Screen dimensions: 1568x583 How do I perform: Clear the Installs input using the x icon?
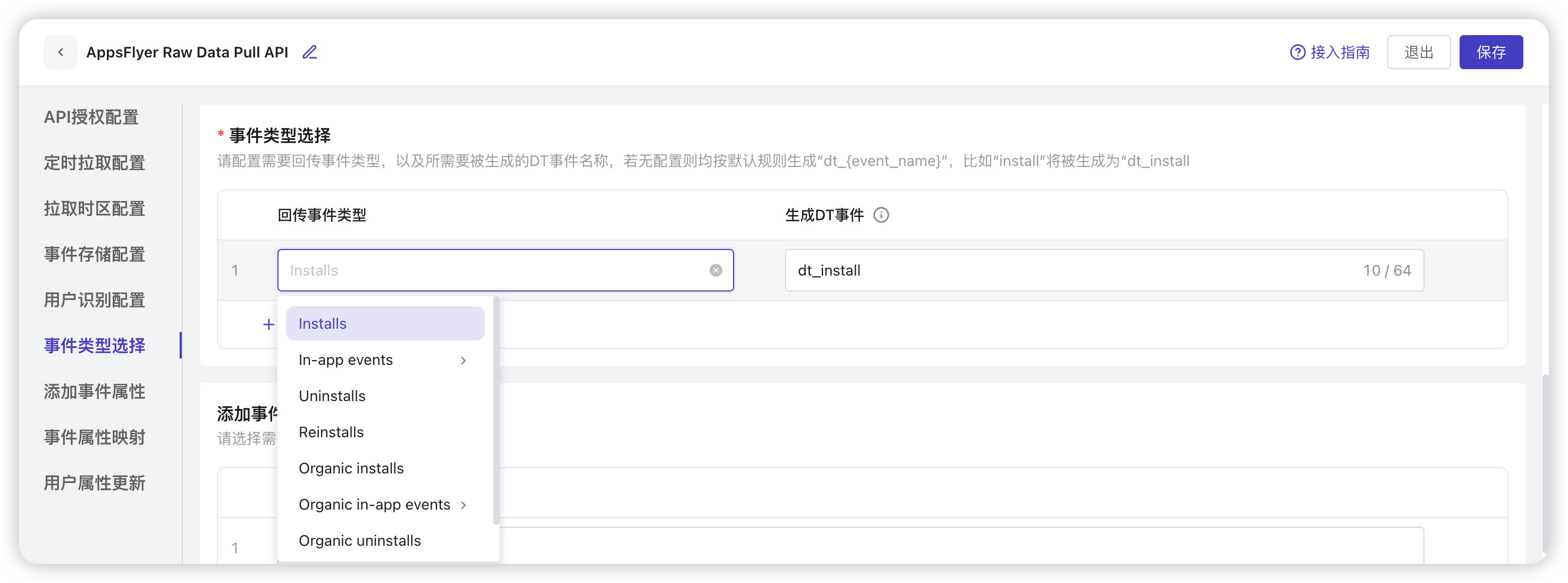pos(715,270)
